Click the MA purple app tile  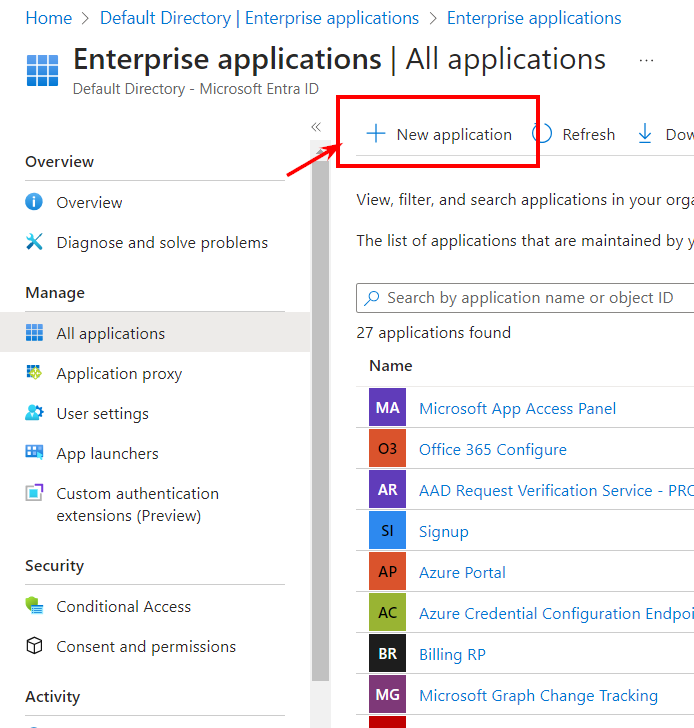click(x=387, y=407)
